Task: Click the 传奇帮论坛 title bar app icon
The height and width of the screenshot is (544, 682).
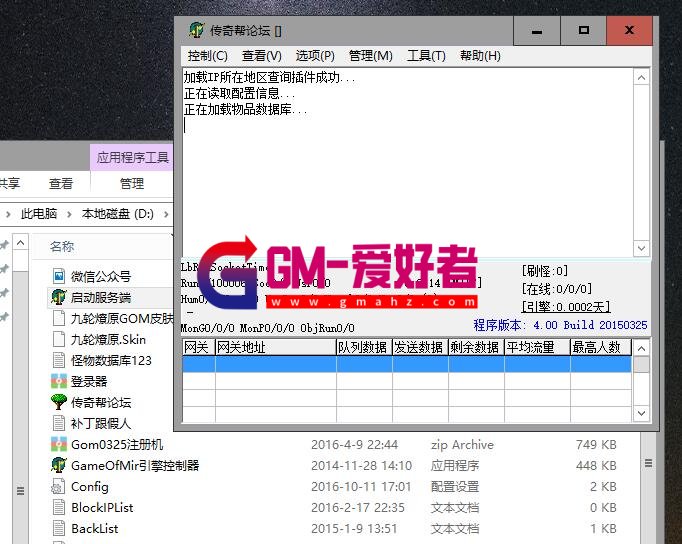Action: [x=197, y=30]
